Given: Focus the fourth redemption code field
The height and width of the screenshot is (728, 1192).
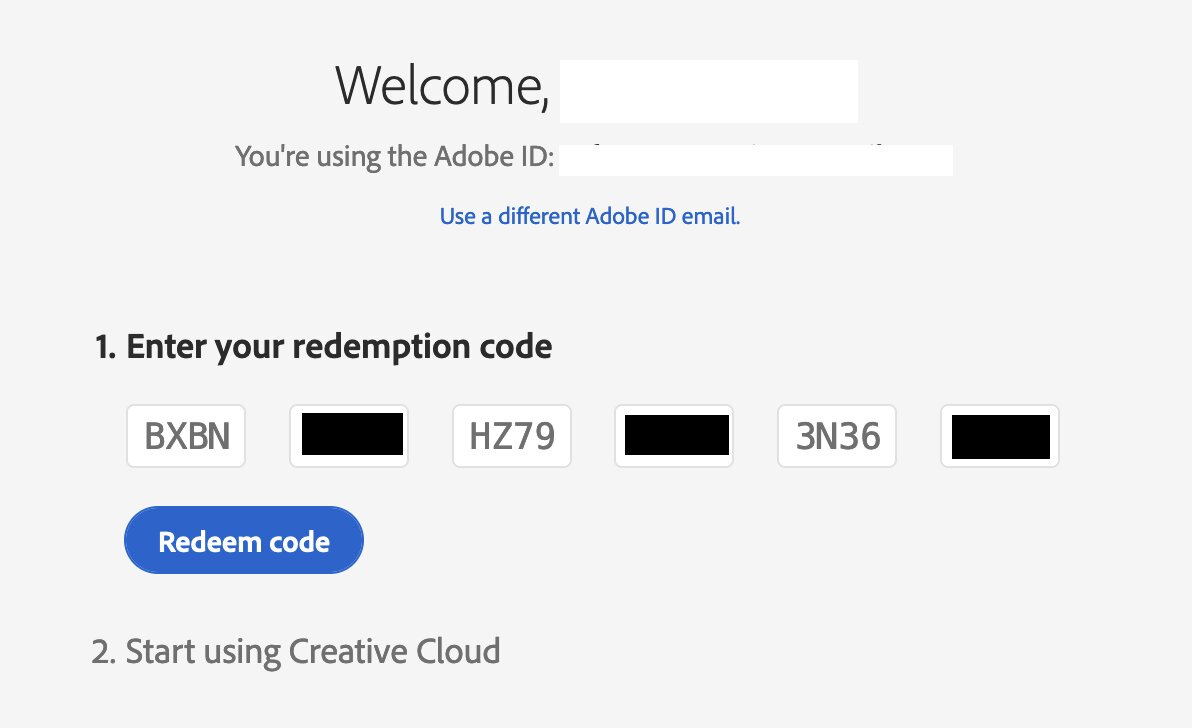Looking at the screenshot, I should tap(674, 436).
